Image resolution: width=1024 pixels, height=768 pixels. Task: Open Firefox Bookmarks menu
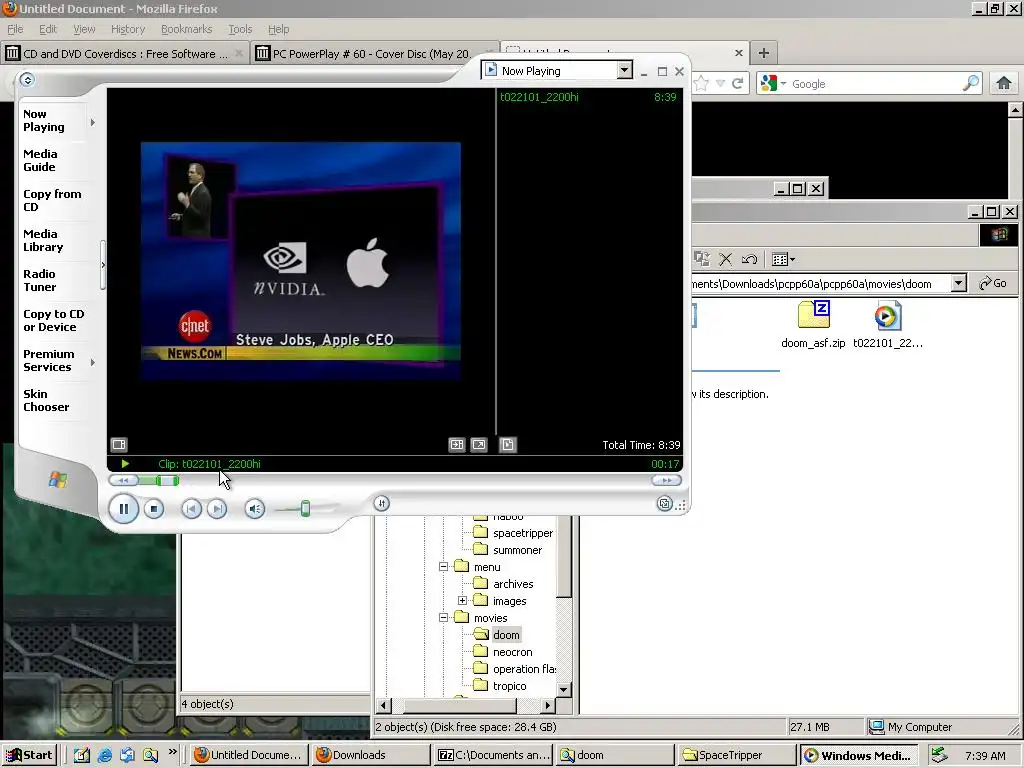(186, 29)
